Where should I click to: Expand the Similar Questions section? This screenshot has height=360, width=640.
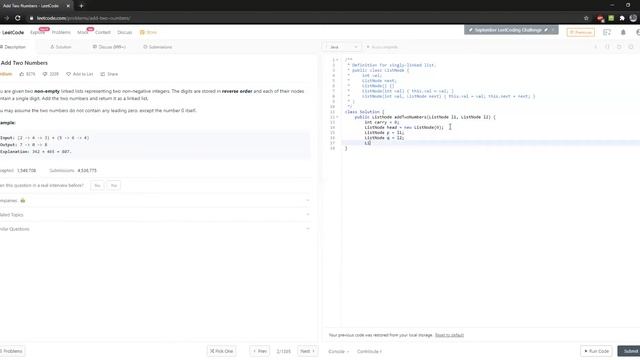click(155, 229)
